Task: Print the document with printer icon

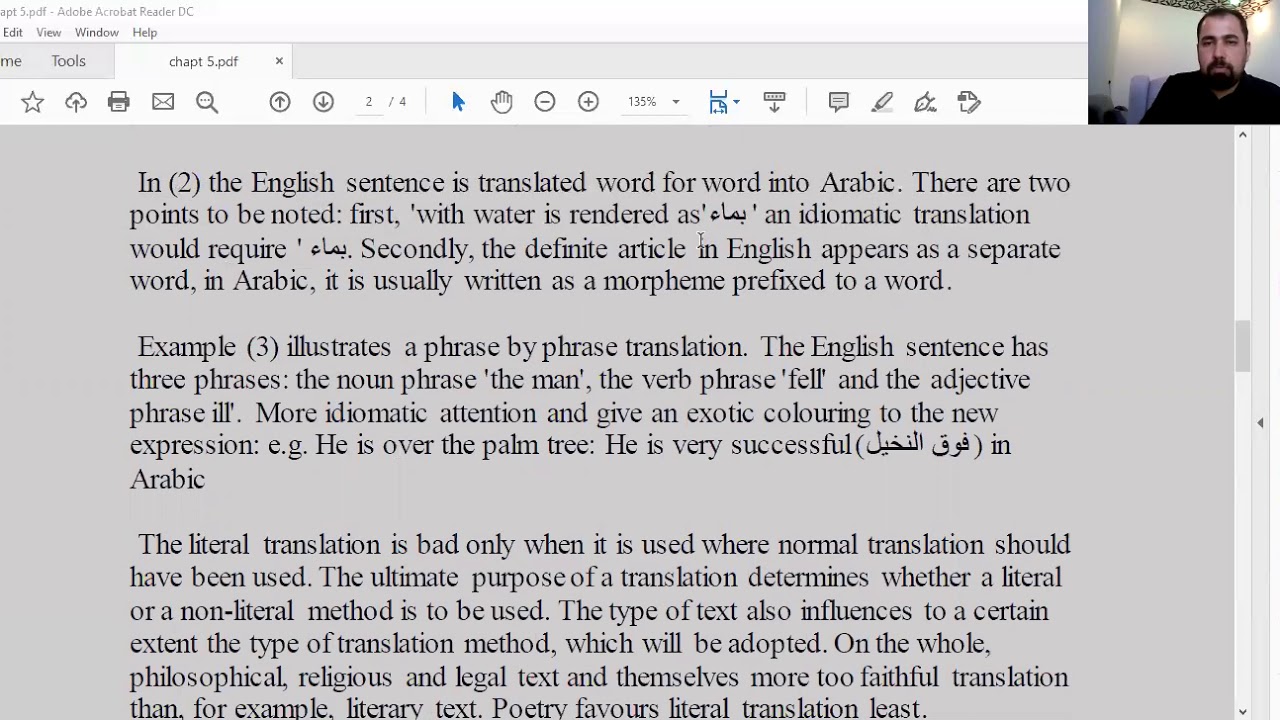Action: click(119, 102)
